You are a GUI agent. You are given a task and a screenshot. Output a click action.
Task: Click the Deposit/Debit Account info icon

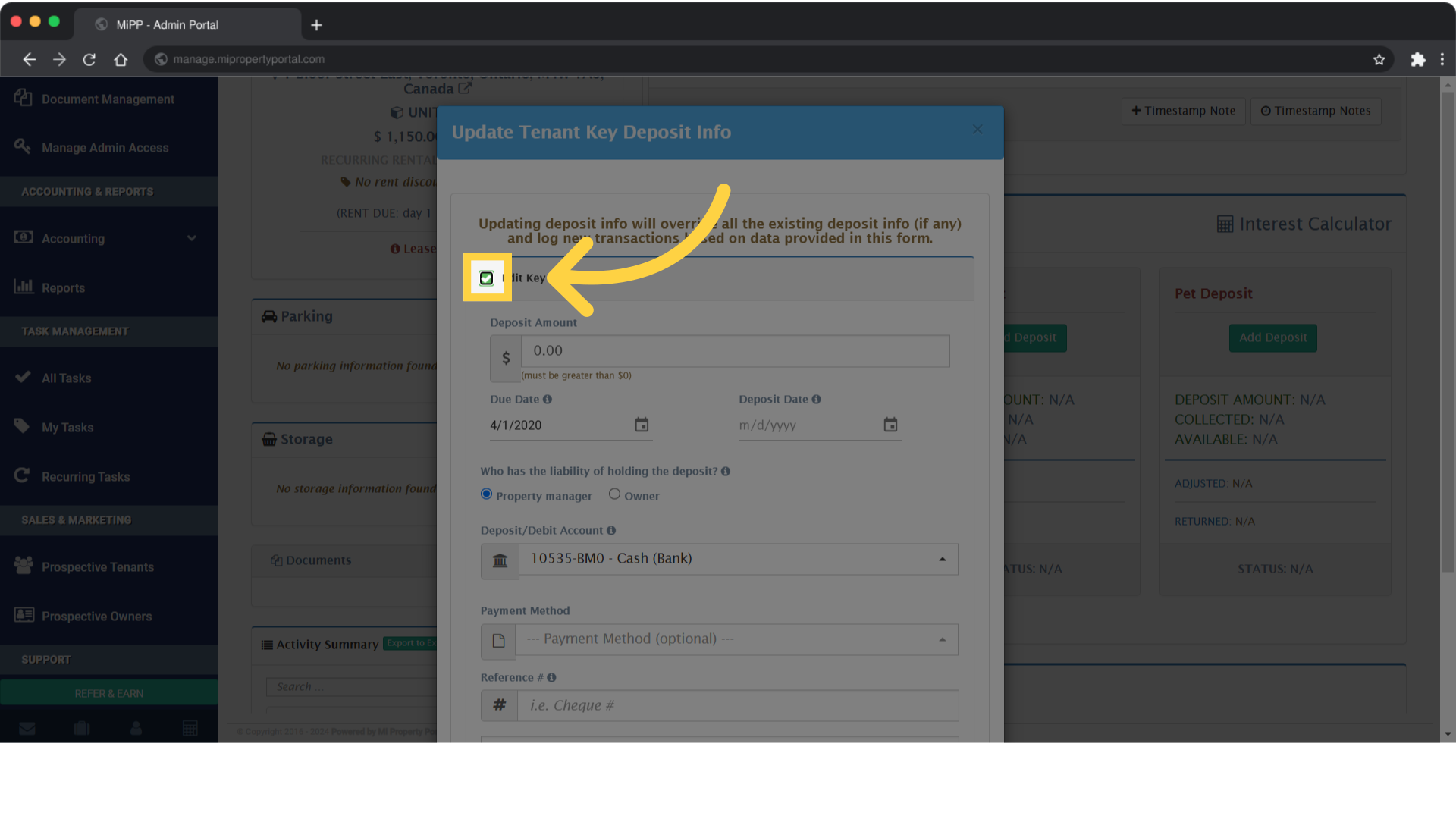click(x=611, y=530)
